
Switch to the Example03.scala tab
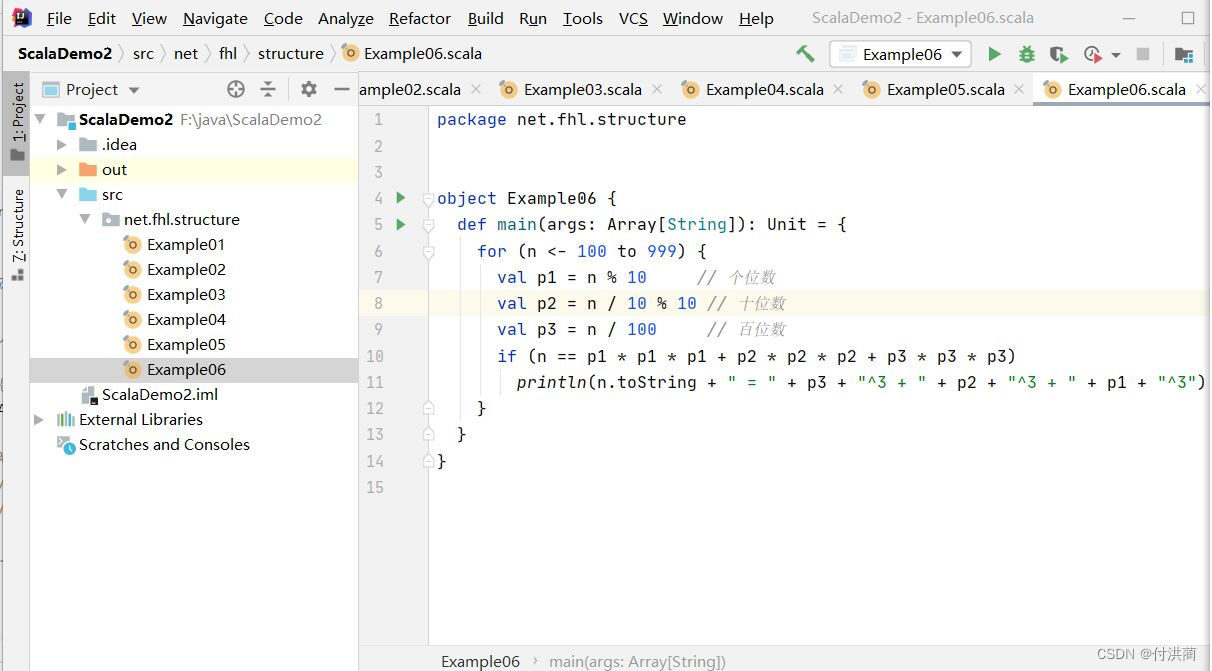tap(582, 89)
